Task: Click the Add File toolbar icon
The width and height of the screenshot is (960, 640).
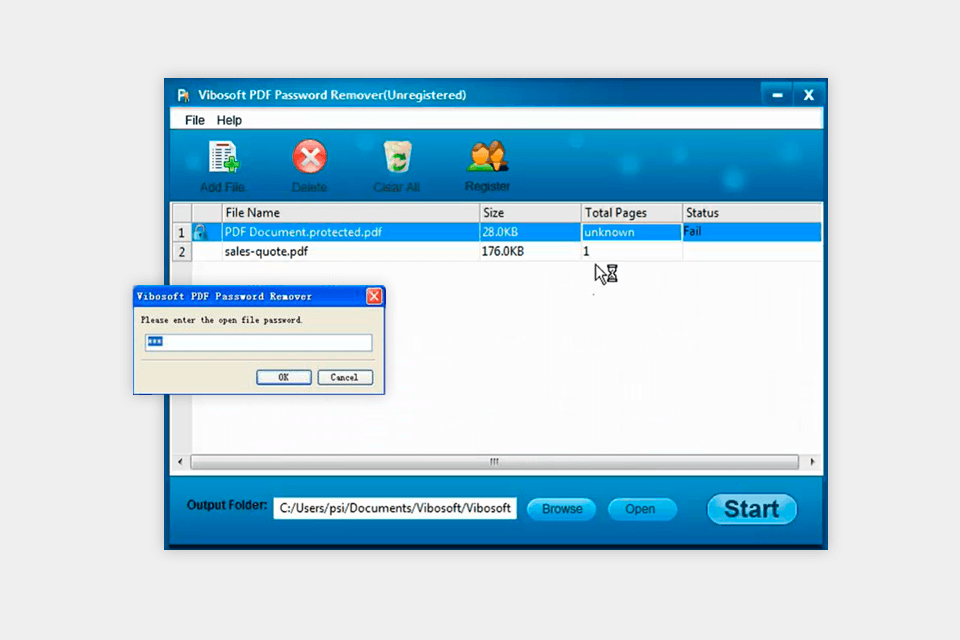Action: click(x=223, y=157)
